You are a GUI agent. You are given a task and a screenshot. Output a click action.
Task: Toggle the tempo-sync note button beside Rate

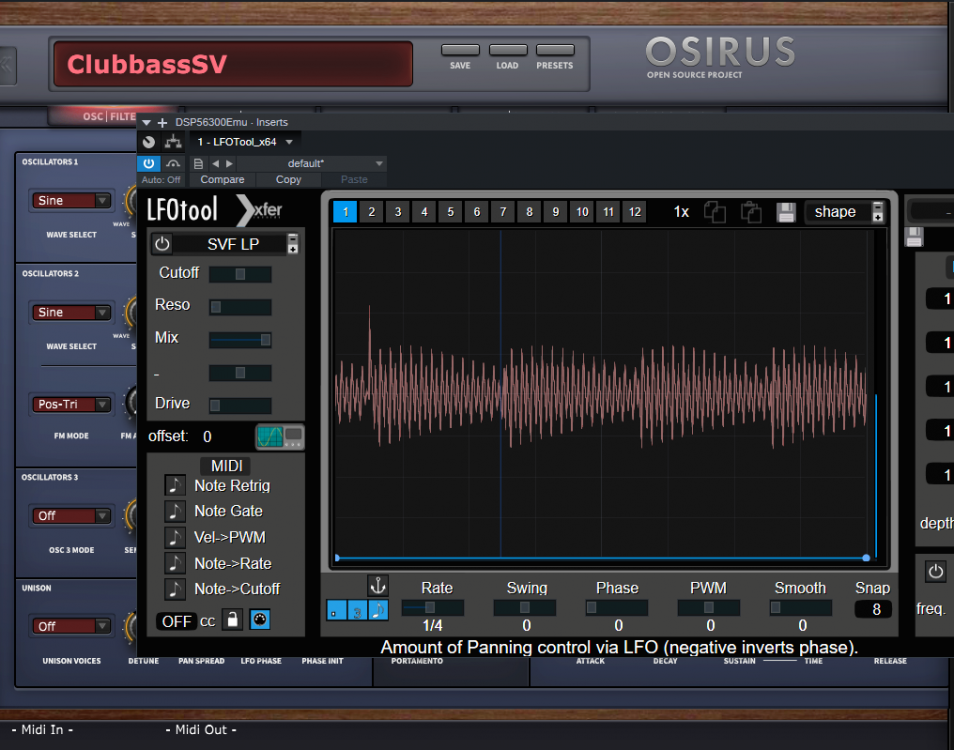[378, 610]
